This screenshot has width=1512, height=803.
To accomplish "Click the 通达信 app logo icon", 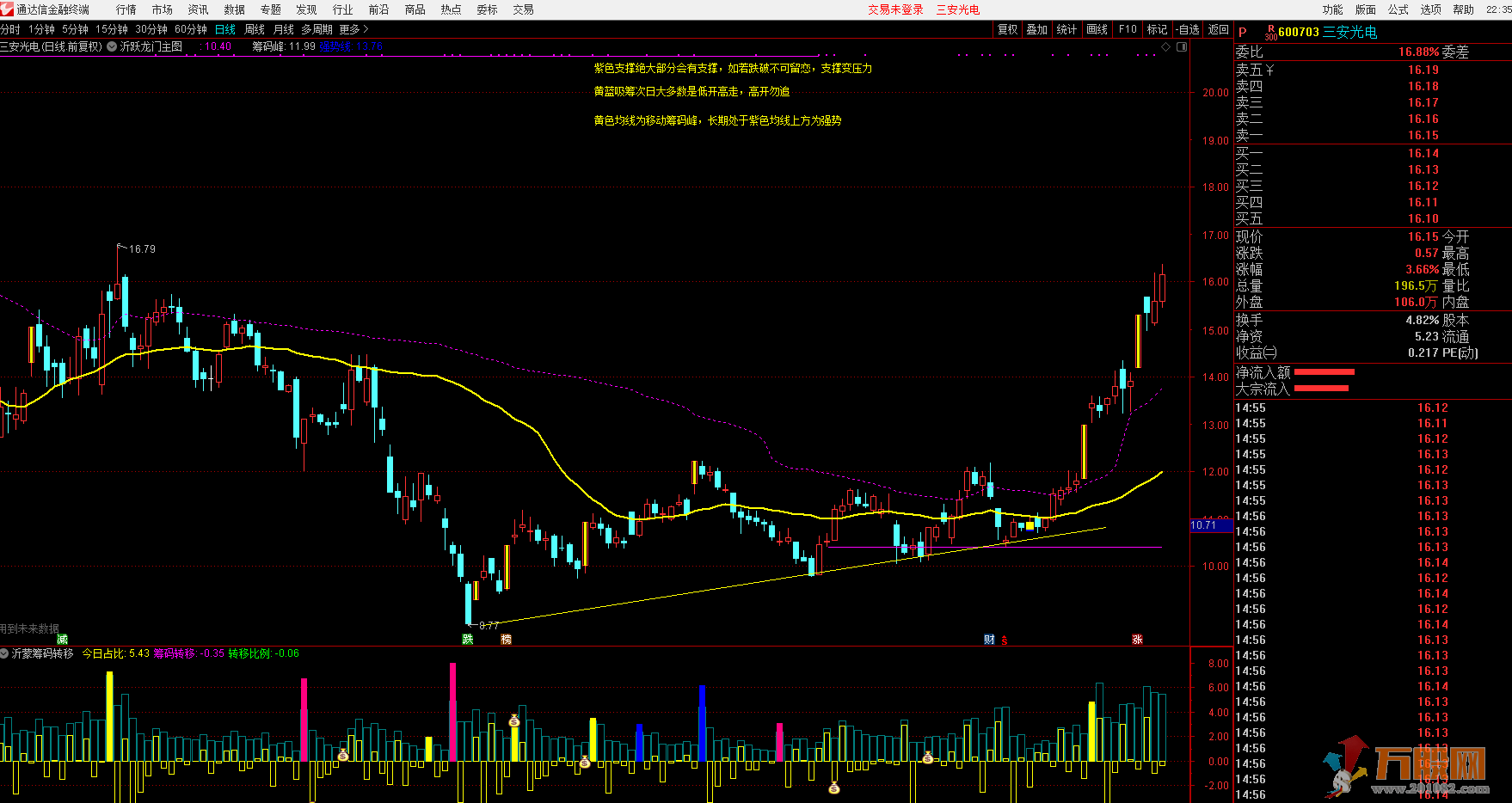I will [7, 9].
